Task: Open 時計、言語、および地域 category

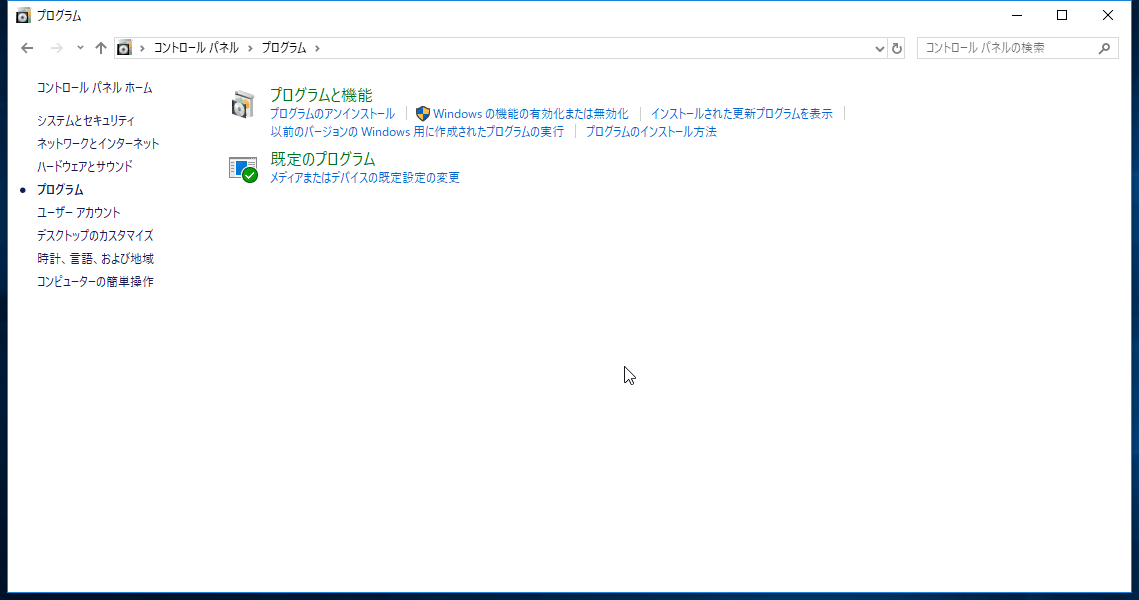Action: coord(95,259)
